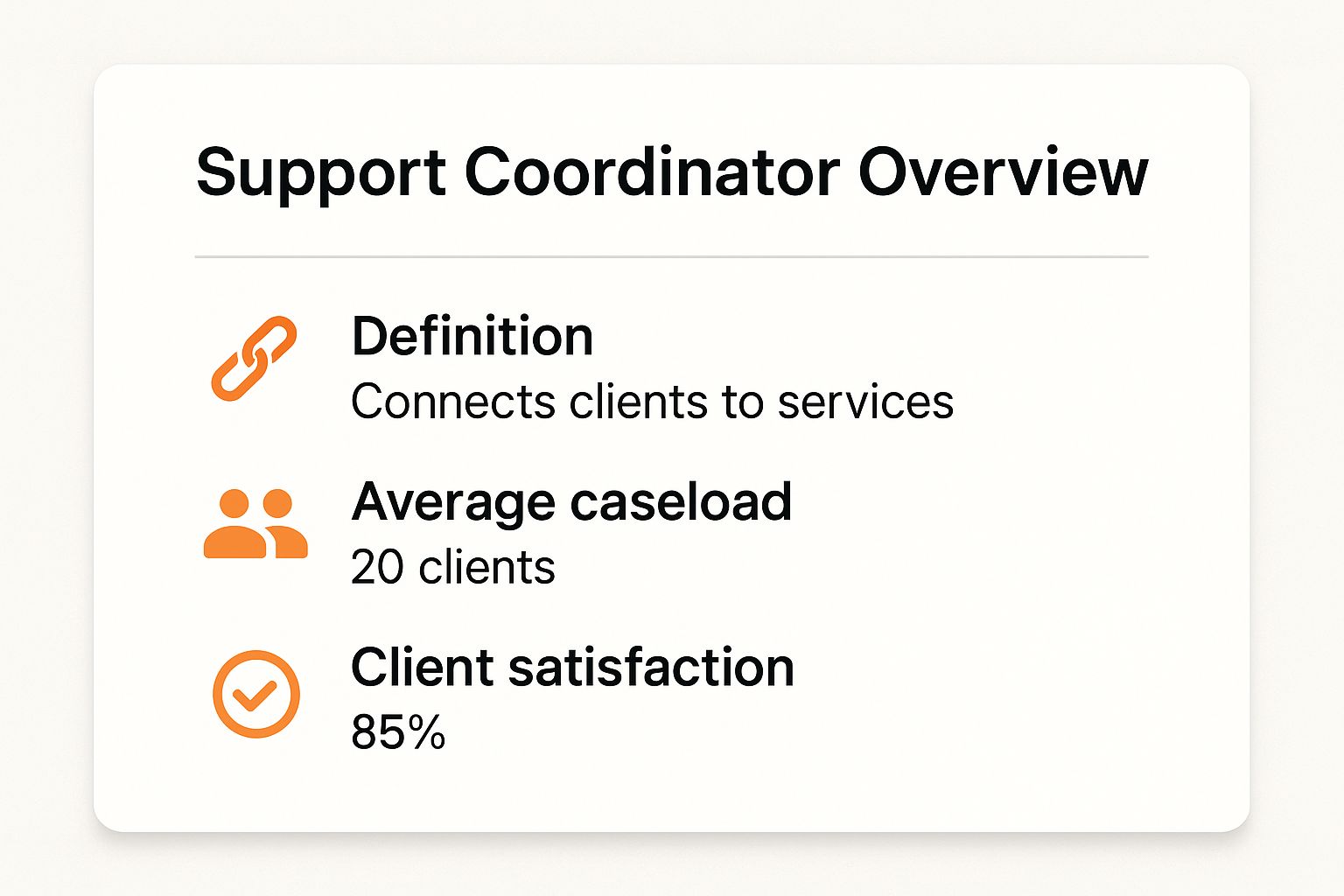Image resolution: width=1344 pixels, height=896 pixels.
Task: Click the right person figure in people icon
Action: [x=283, y=523]
